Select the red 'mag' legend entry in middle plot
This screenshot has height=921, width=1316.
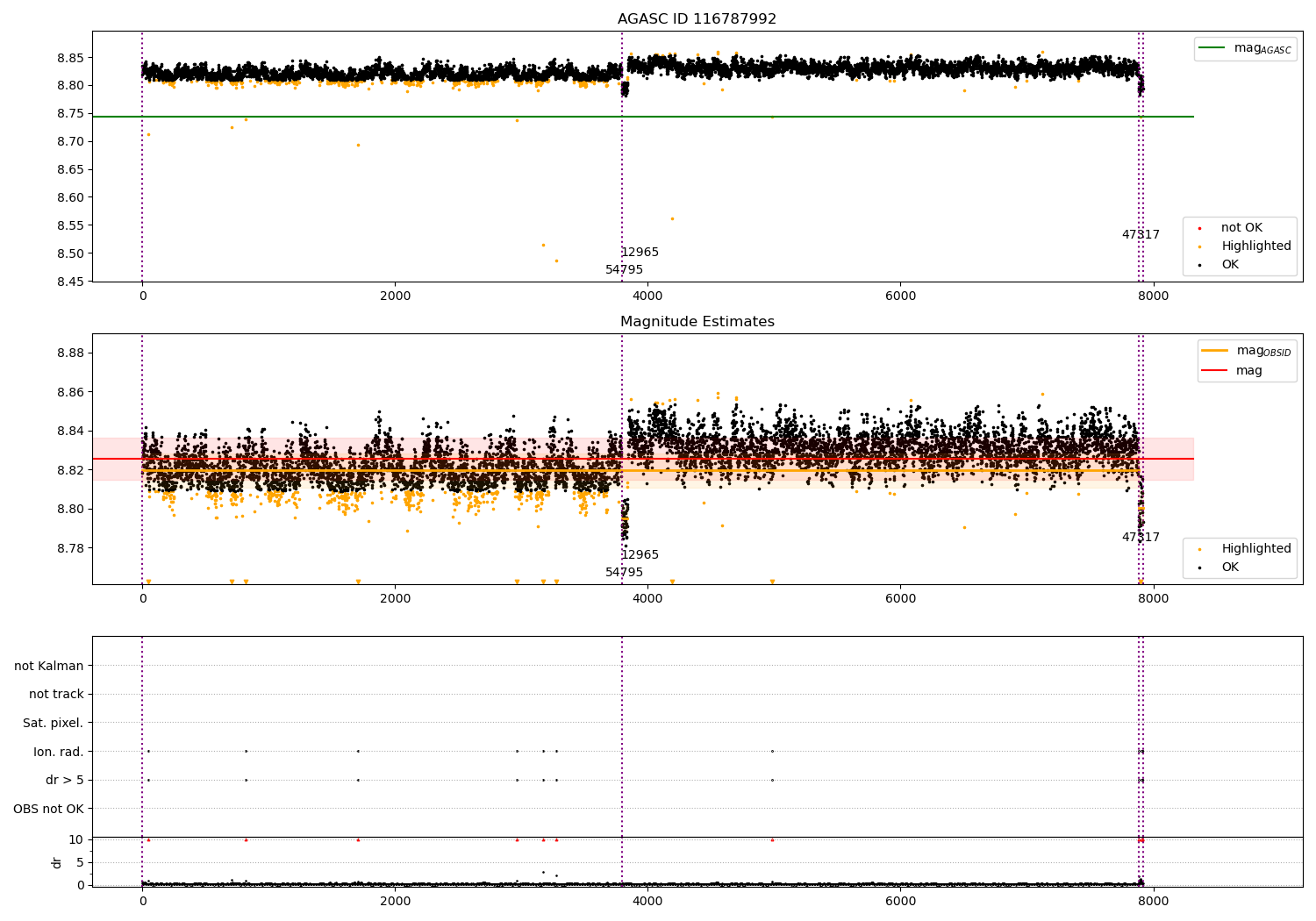tap(1233, 370)
